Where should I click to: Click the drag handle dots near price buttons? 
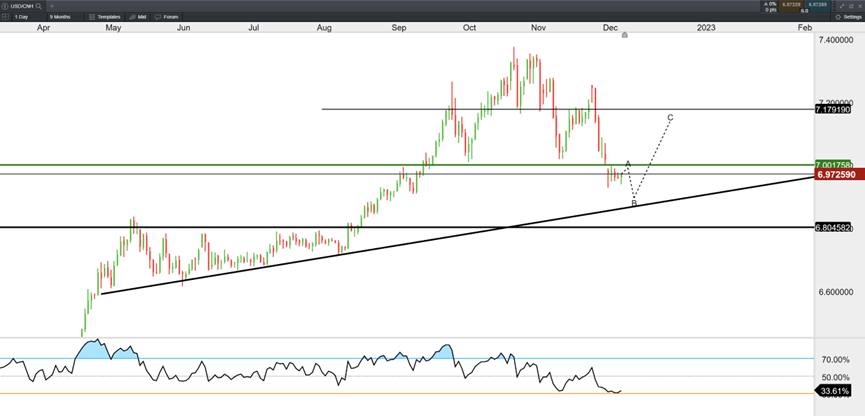(x=834, y=6)
